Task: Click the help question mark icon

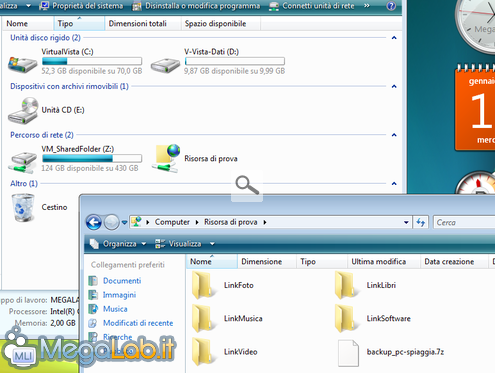Action: coord(391,6)
